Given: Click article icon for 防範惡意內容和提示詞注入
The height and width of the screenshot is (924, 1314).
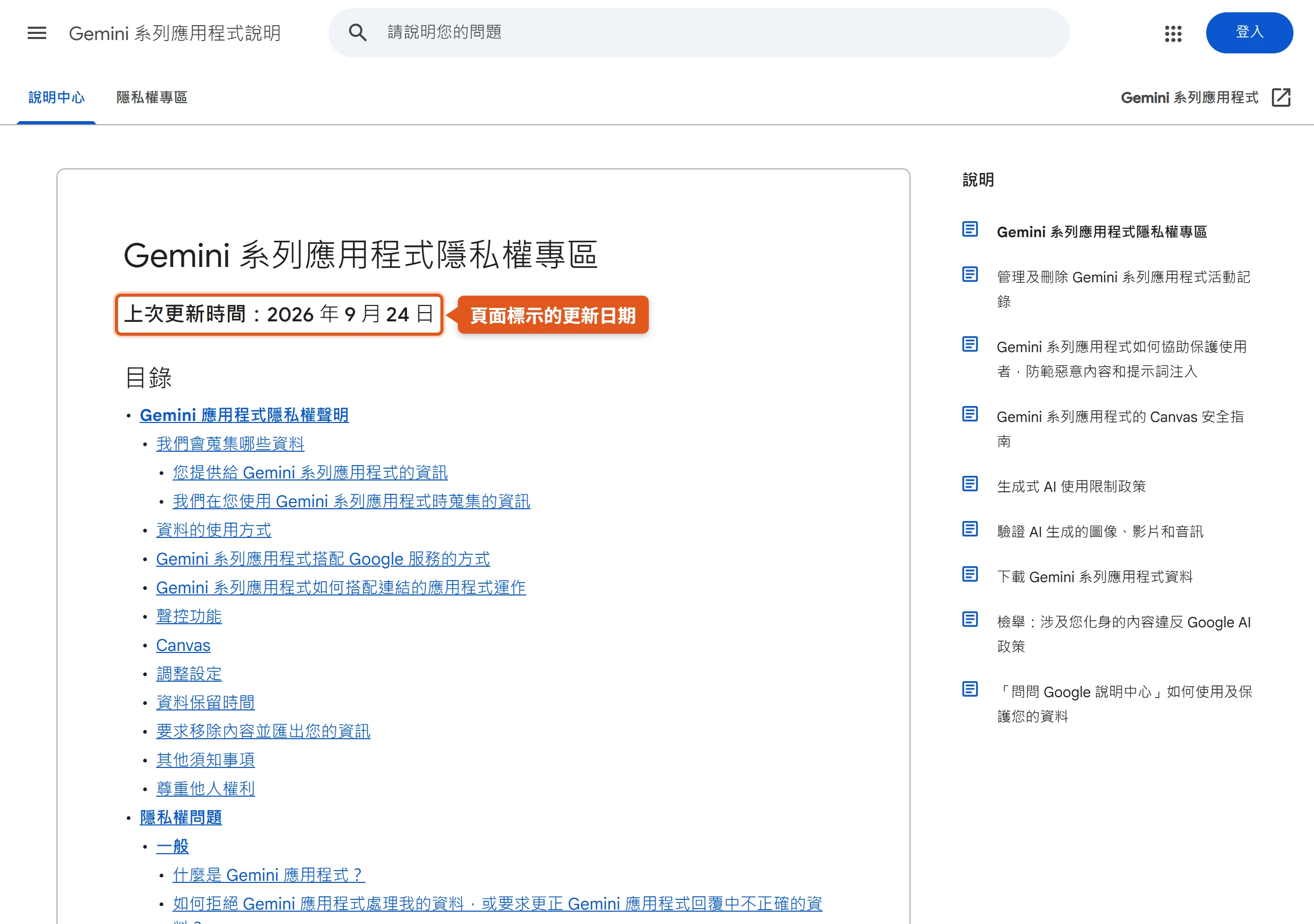Looking at the screenshot, I should point(970,344).
